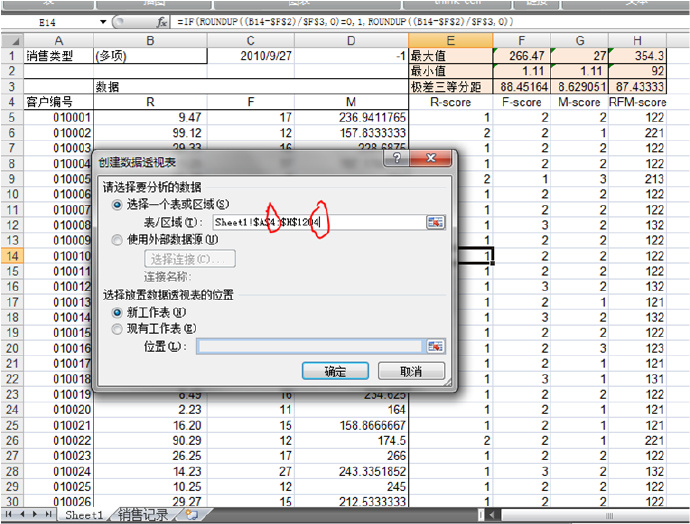Click the 取消 button
This screenshot has width=690, height=524.
411,371
